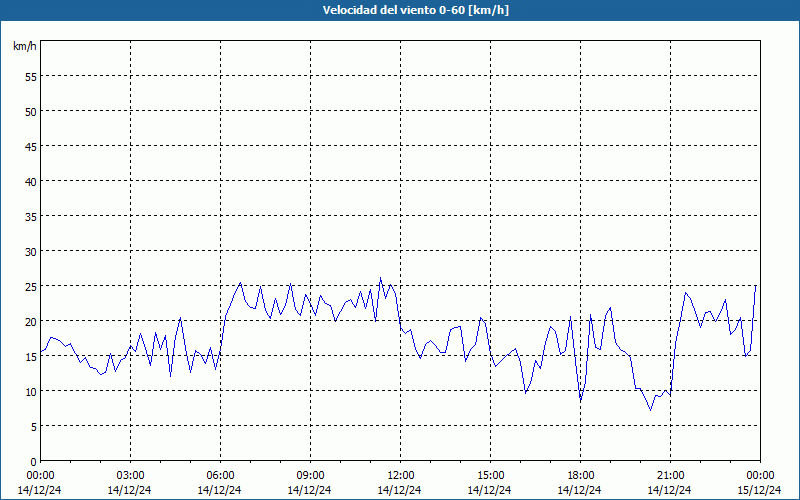
Task: Select the '30' y-axis tick label
Action: [x=31, y=252]
